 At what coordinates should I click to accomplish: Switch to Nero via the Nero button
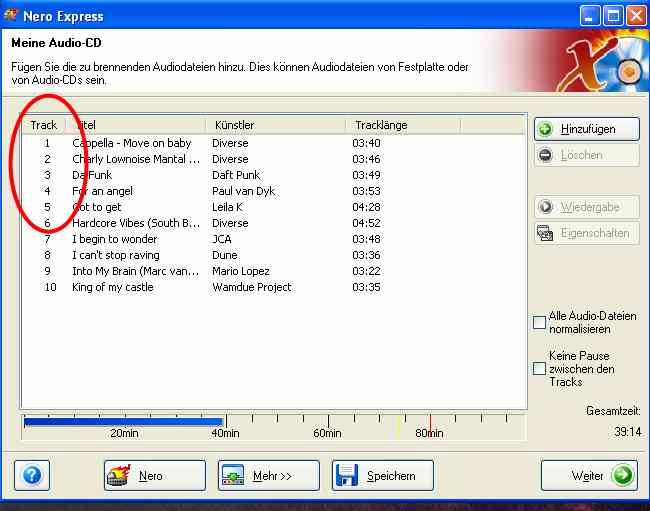click(155, 475)
